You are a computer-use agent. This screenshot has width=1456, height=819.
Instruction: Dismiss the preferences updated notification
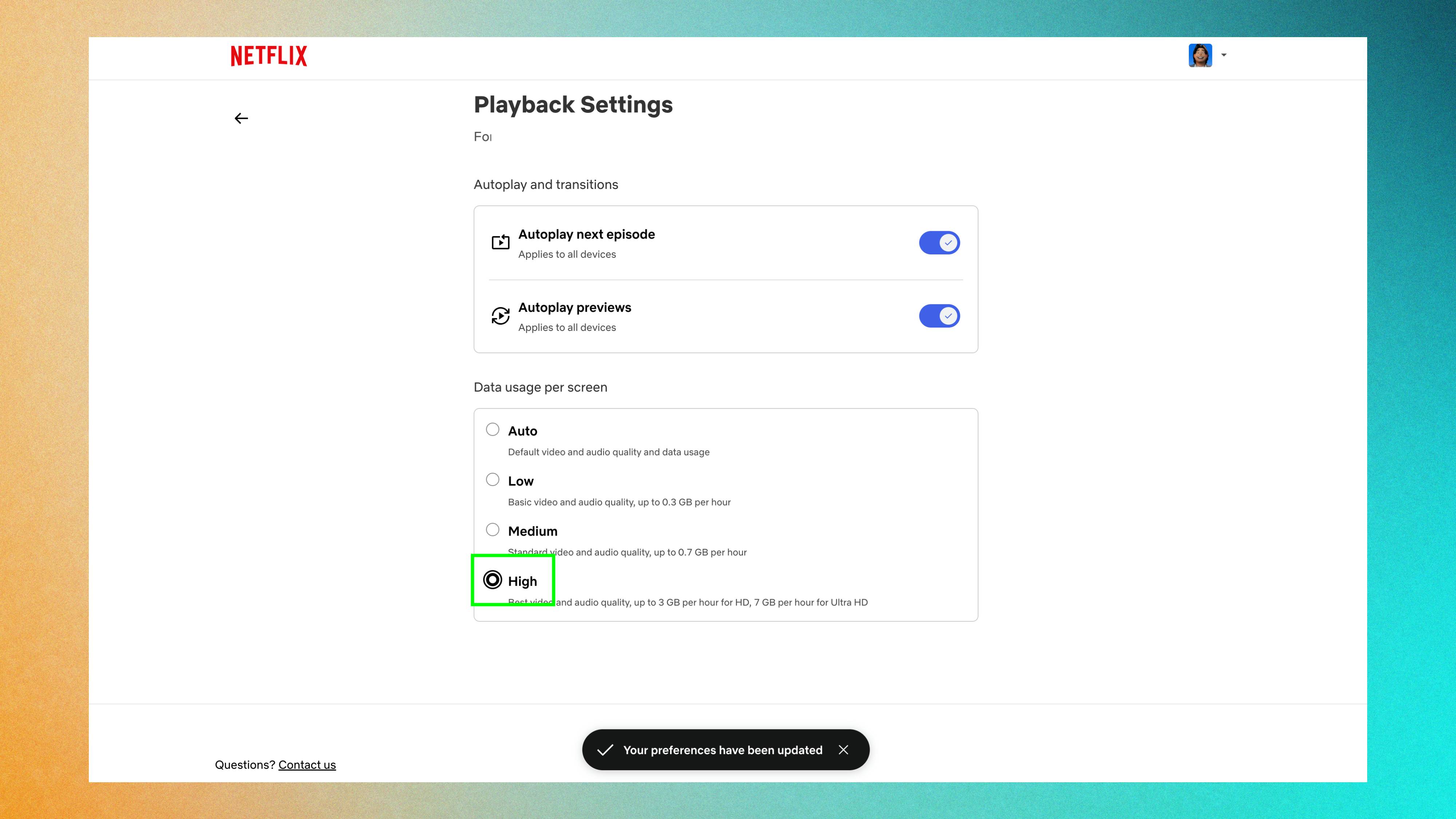click(843, 749)
